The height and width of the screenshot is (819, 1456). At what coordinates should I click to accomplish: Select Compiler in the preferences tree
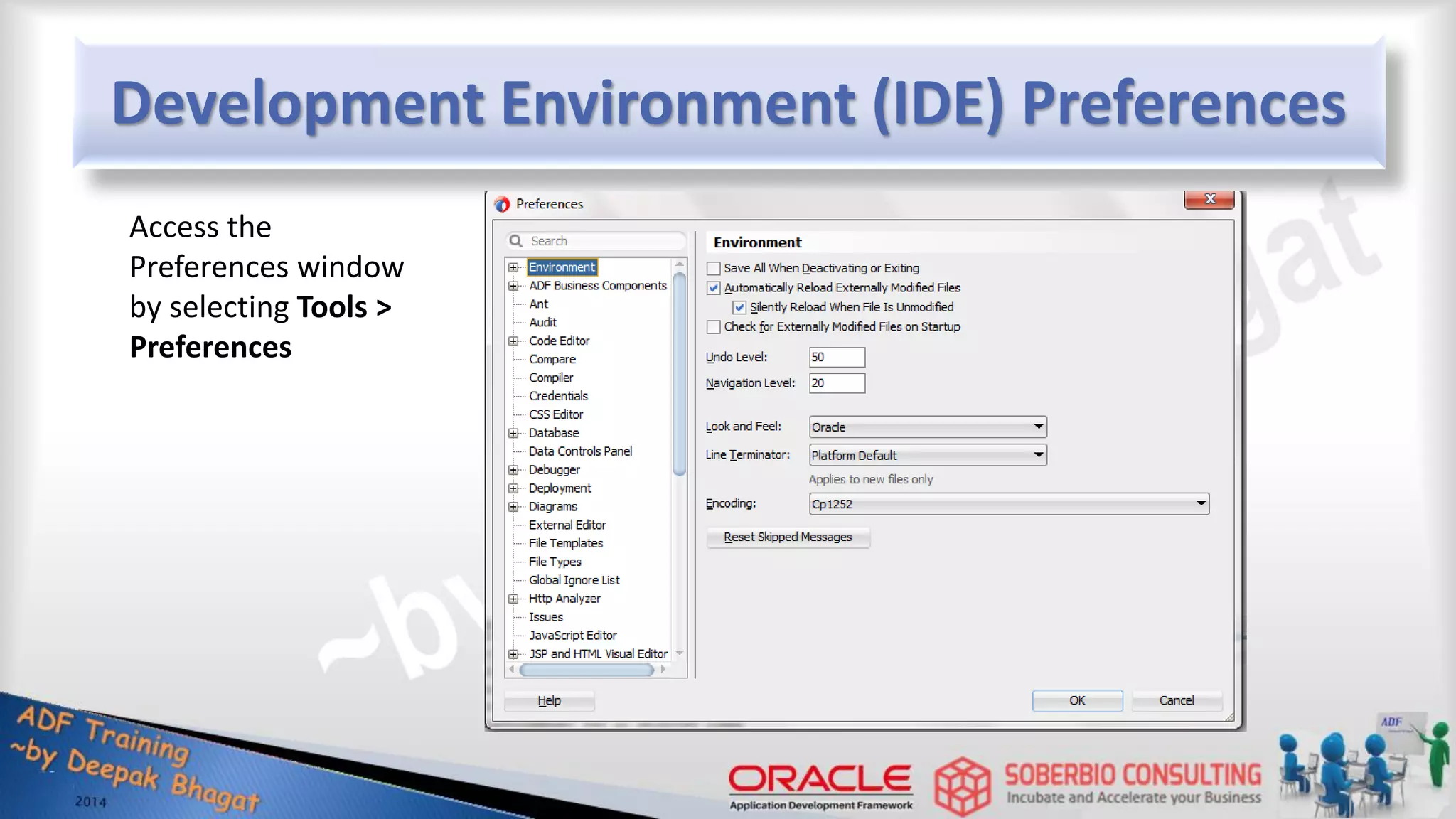click(551, 378)
